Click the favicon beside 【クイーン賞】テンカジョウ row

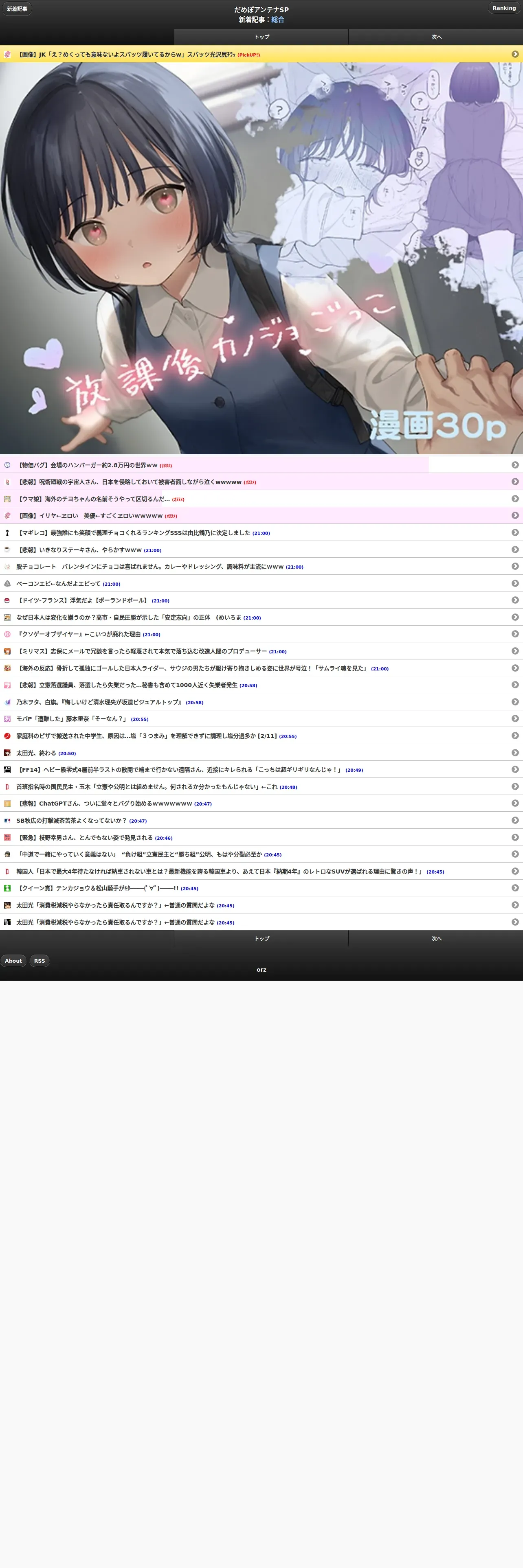tap(7, 888)
